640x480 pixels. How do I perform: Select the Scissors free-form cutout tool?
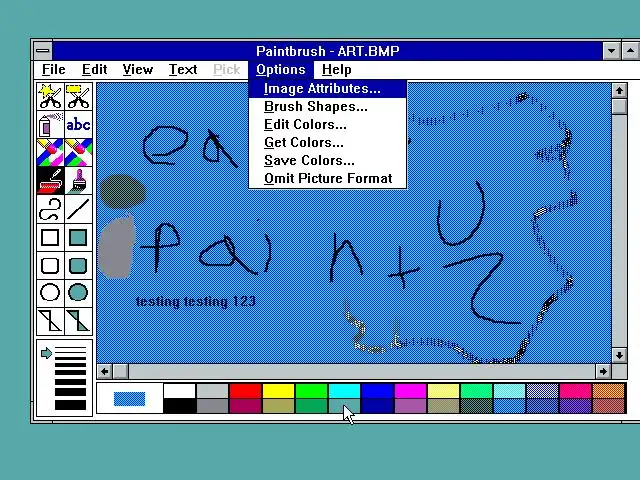pos(50,96)
